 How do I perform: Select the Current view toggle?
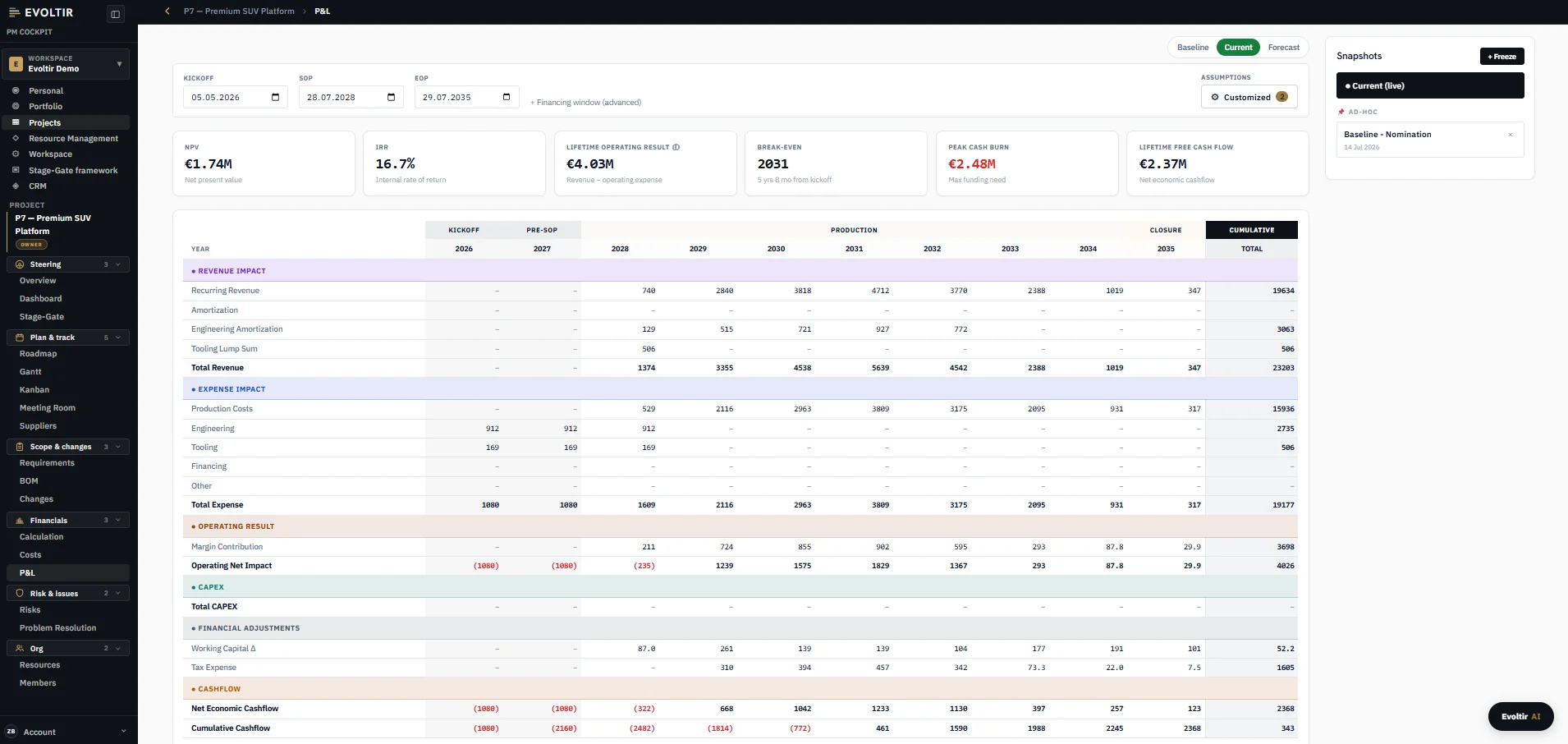click(x=1238, y=48)
